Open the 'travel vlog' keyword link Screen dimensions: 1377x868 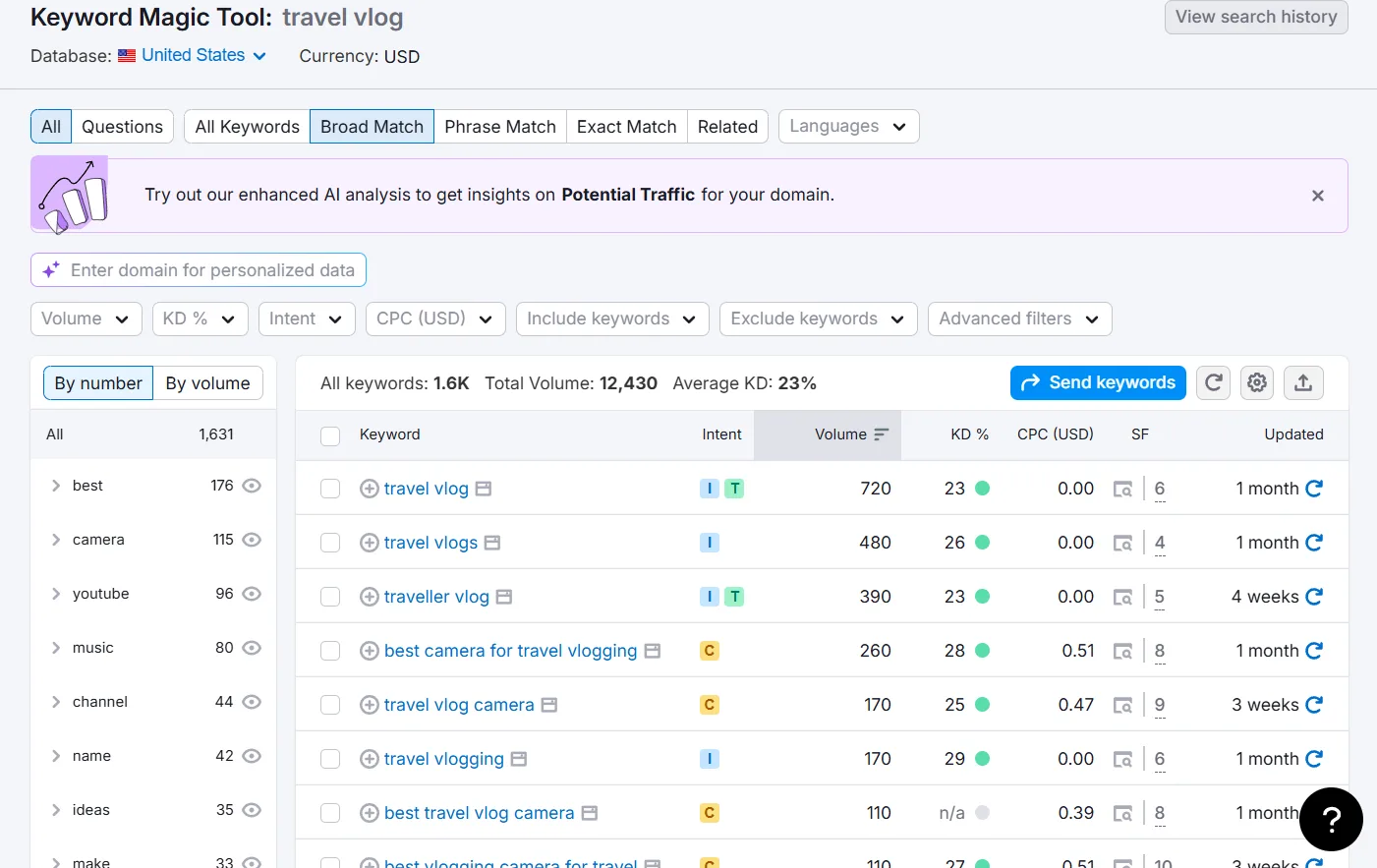426,489
